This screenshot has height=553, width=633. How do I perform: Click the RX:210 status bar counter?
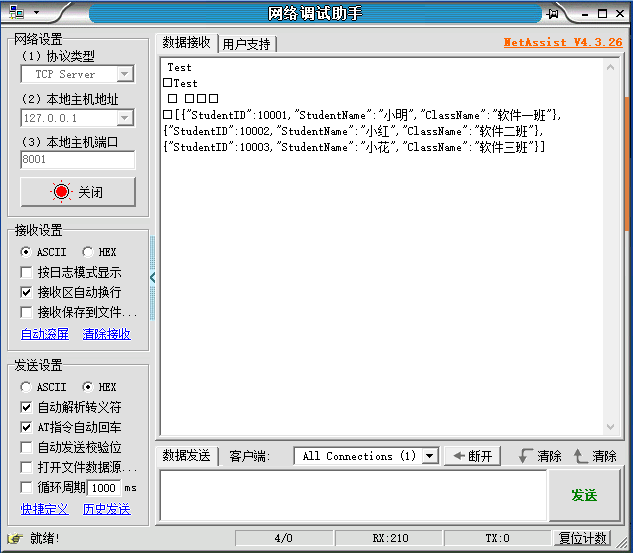(390, 538)
